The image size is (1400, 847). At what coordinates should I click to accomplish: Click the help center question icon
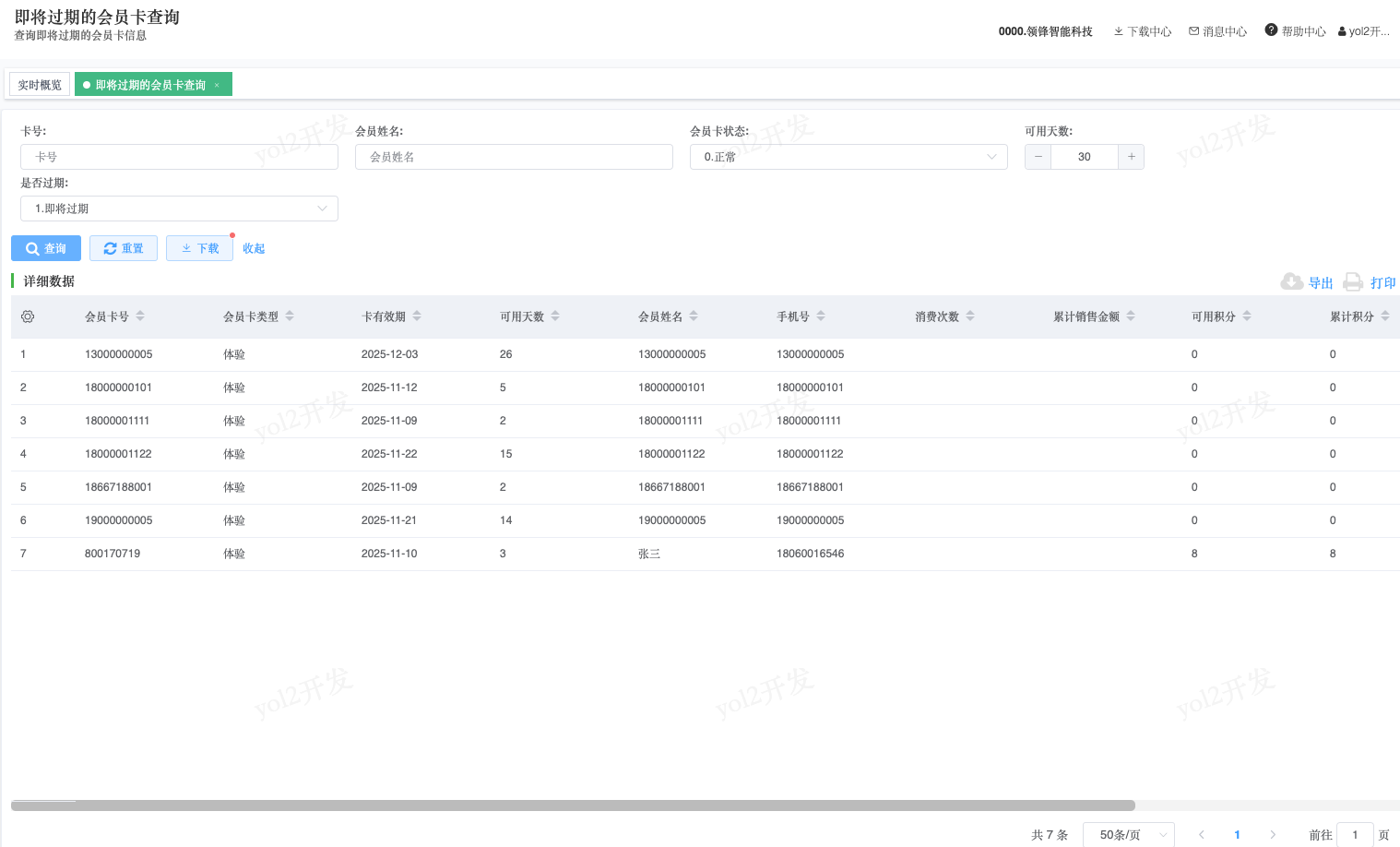click(1271, 30)
